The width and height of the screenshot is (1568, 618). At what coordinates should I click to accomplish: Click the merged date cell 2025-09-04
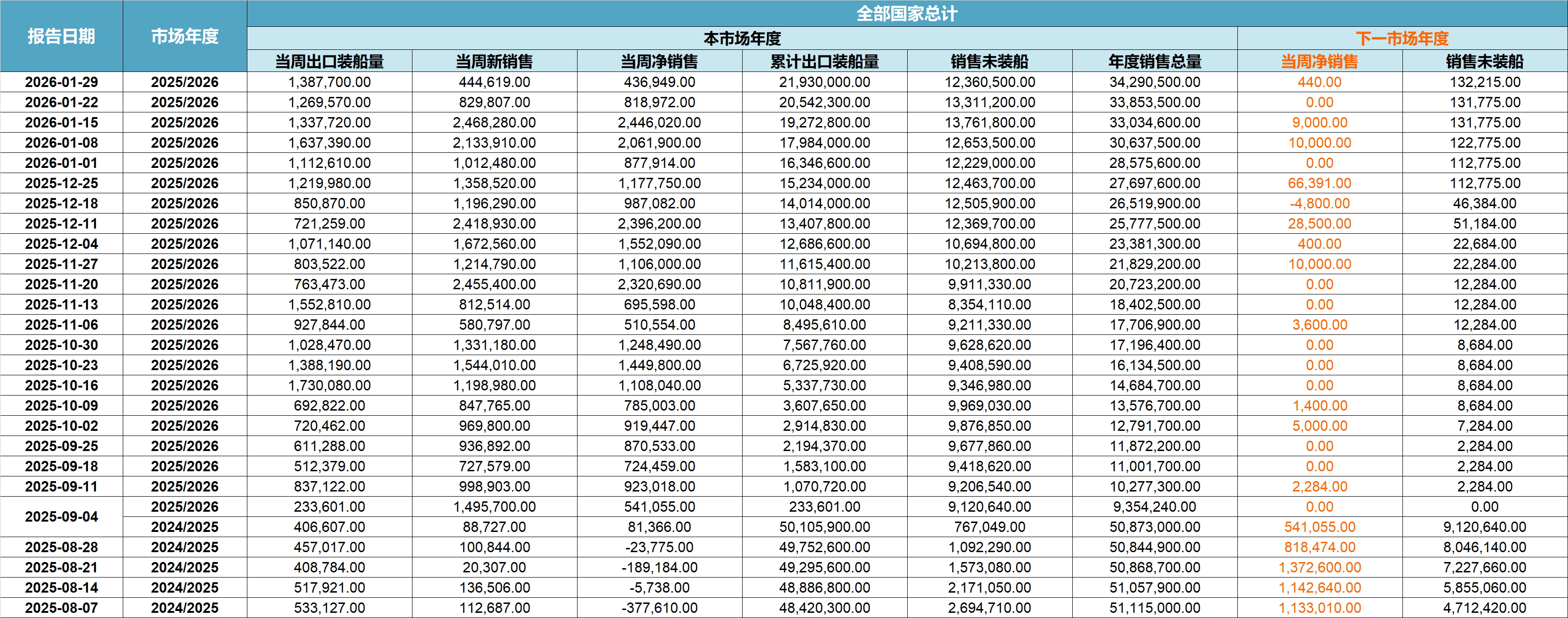tap(62, 517)
